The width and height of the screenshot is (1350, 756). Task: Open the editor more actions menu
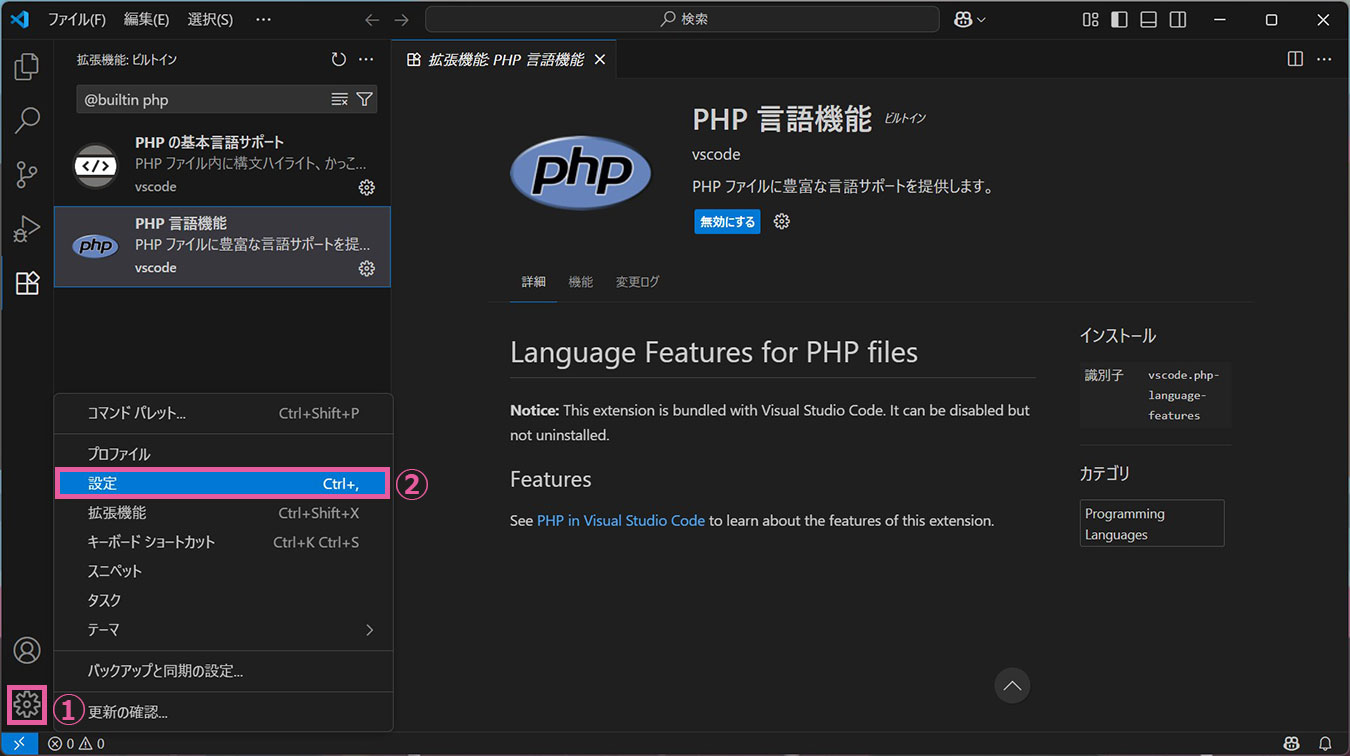tap(1324, 60)
